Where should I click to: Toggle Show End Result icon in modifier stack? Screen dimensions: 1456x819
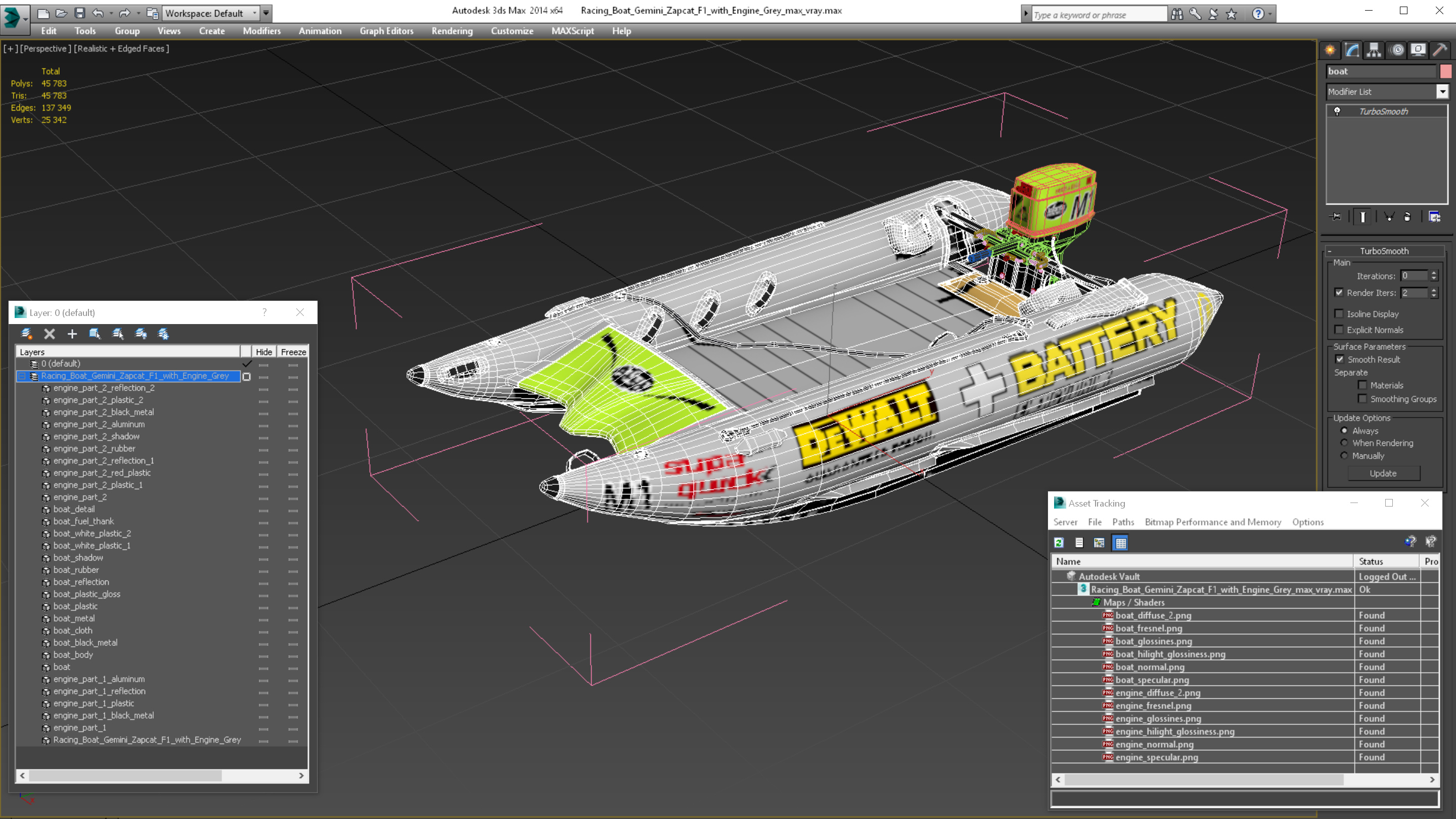tap(1363, 216)
